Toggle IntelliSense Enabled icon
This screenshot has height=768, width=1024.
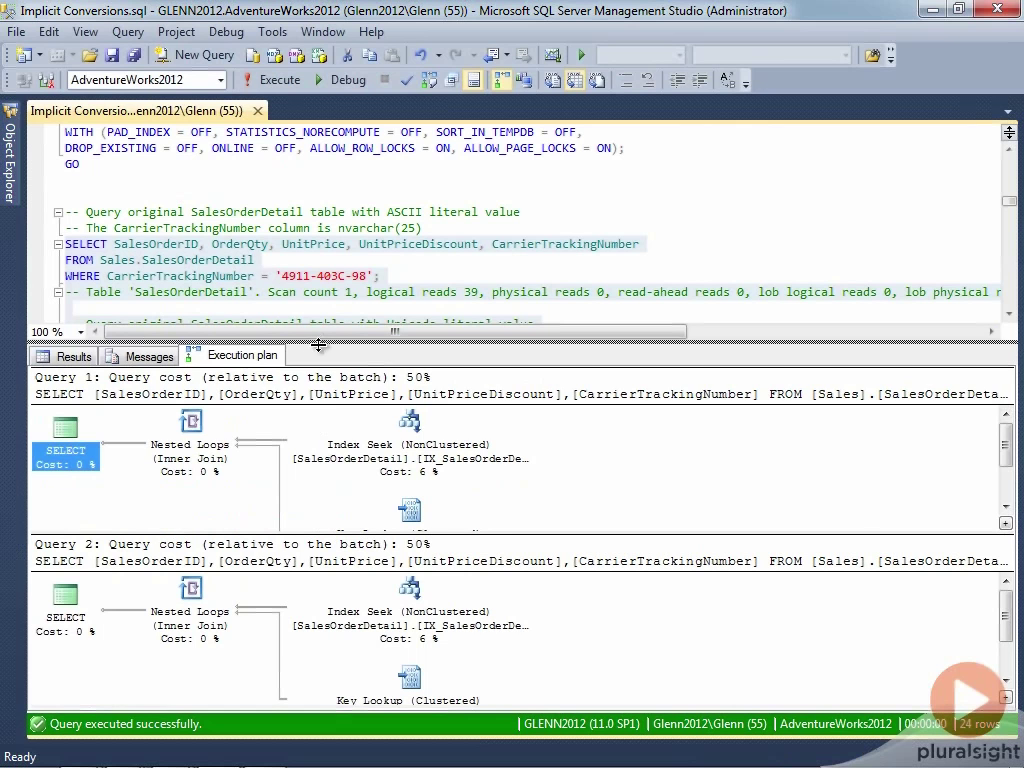coord(474,80)
